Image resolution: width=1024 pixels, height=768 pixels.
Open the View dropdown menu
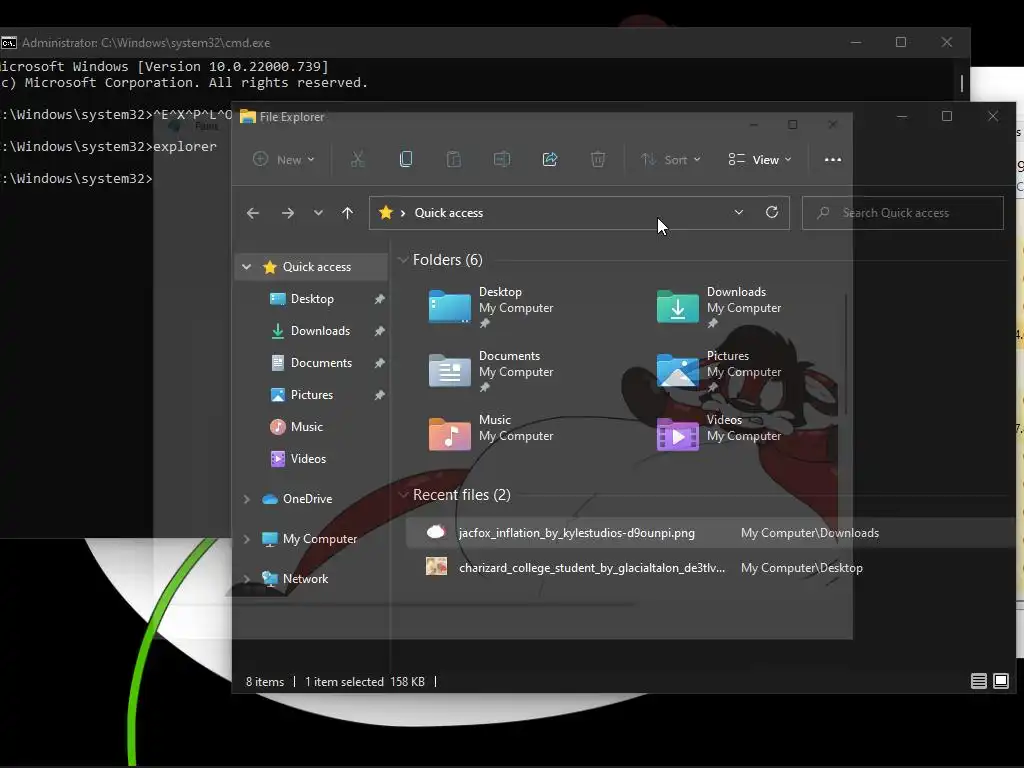pos(760,159)
